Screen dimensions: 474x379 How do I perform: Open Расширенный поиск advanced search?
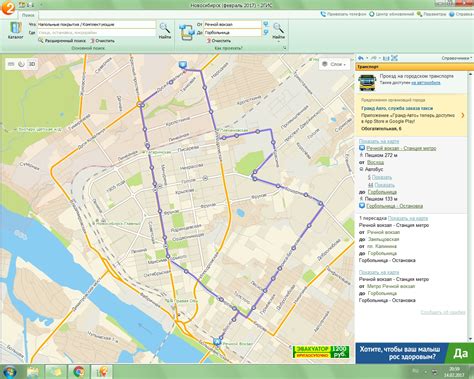[62, 41]
